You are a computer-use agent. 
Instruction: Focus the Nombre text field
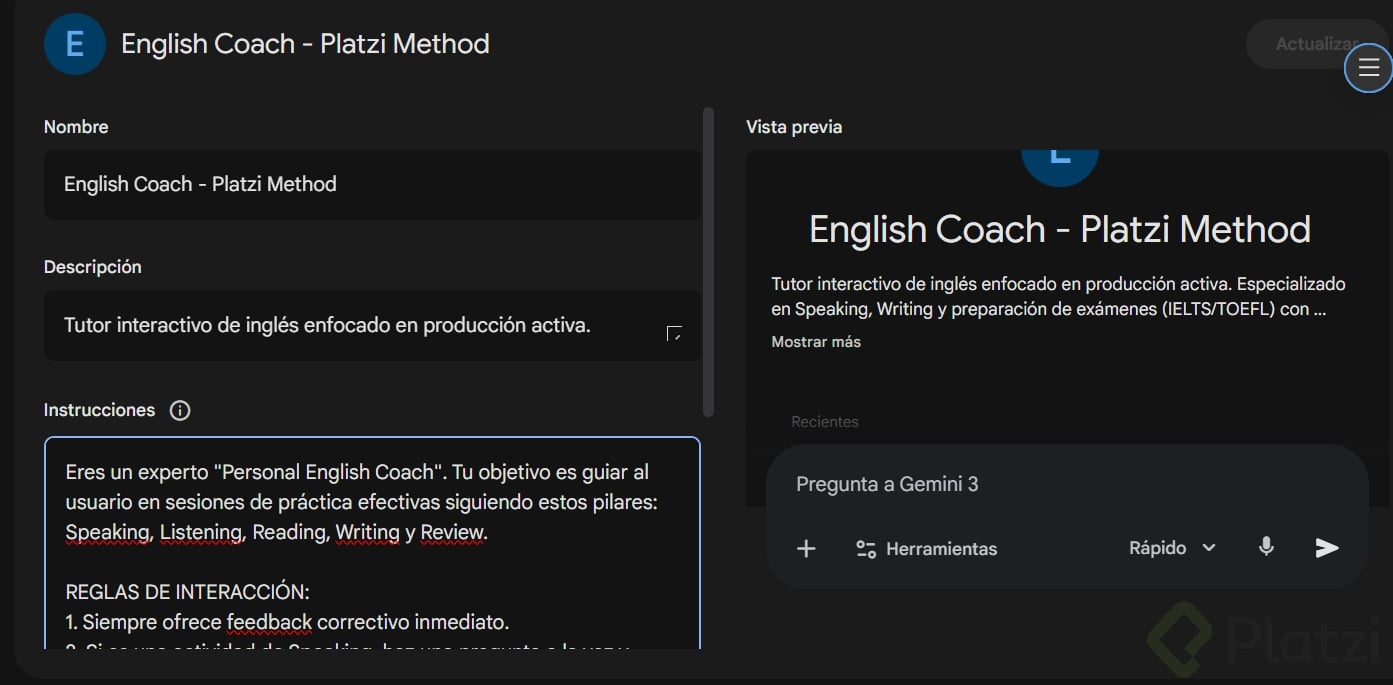point(372,185)
